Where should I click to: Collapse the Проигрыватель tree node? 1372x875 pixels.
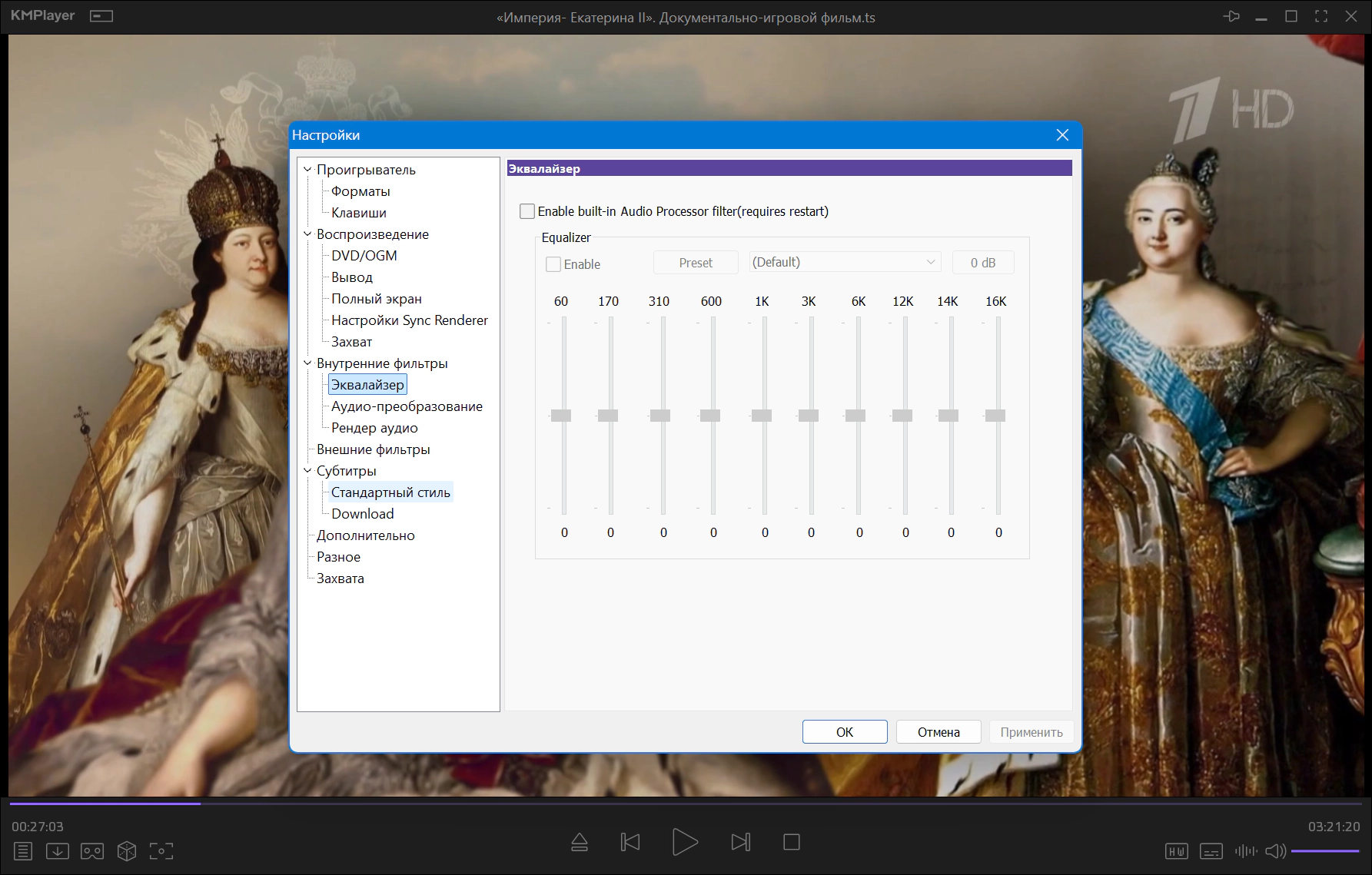[308, 170]
